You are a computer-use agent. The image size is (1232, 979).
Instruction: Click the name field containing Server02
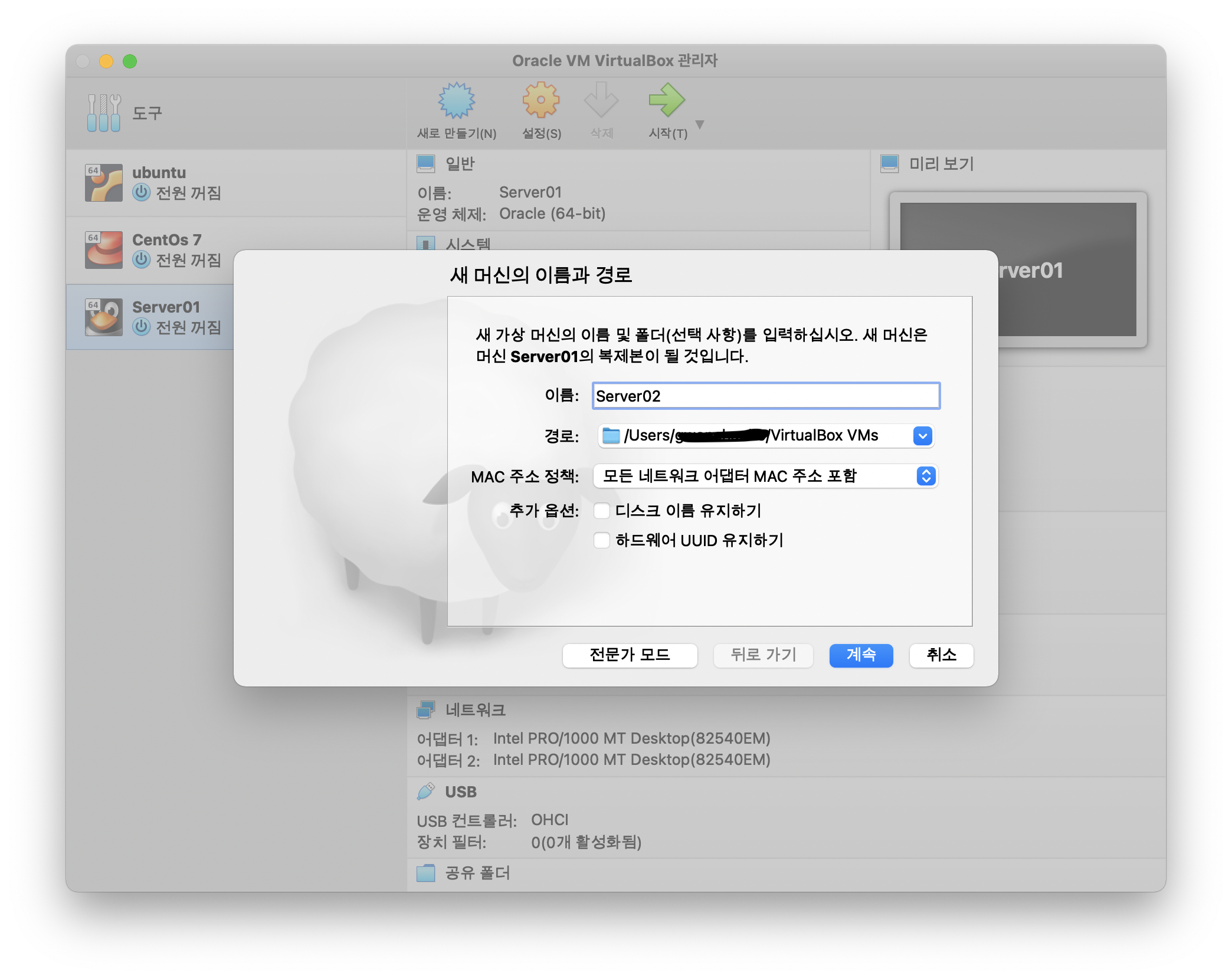765,396
